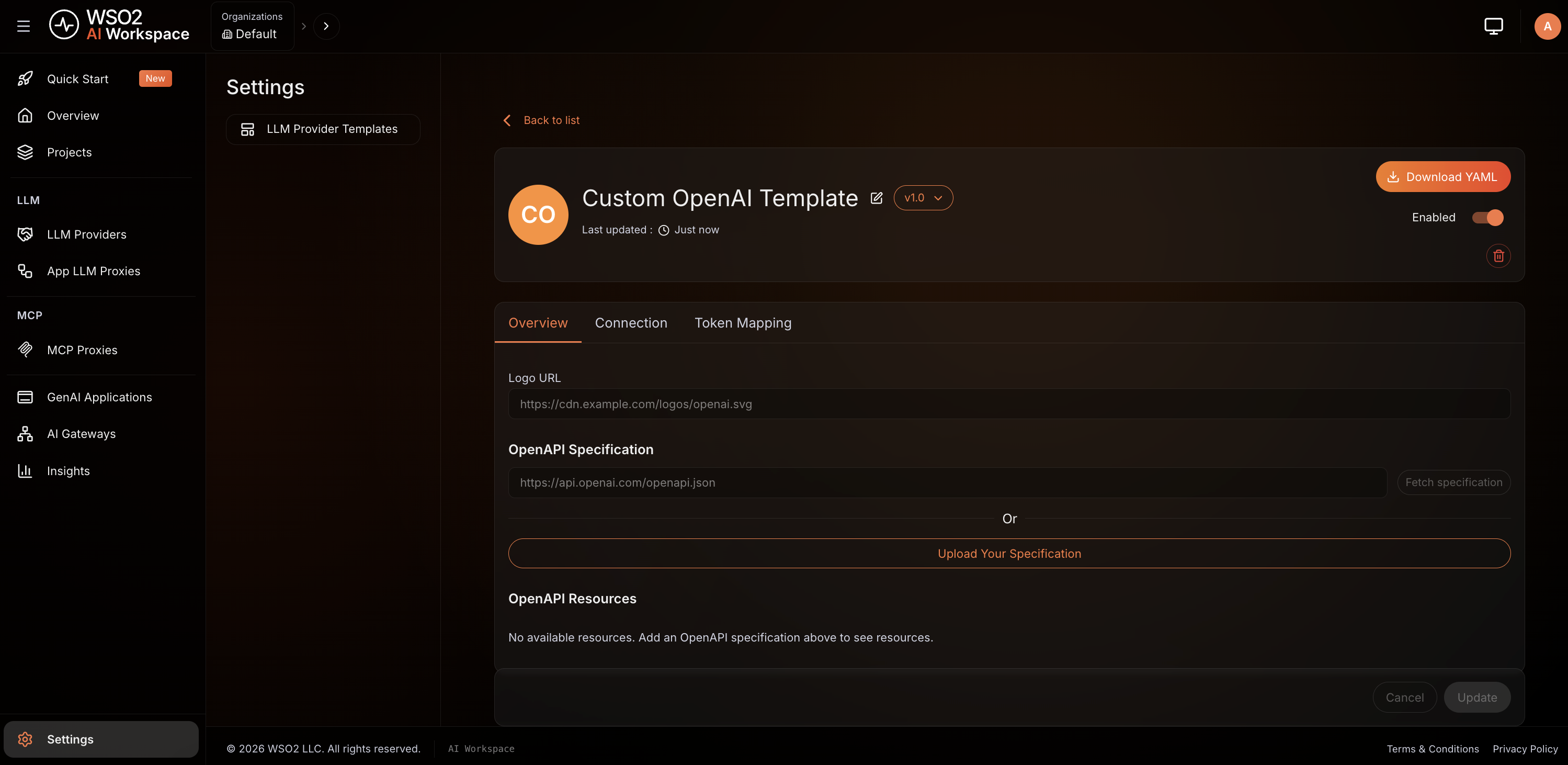The height and width of the screenshot is (765, 1568).
Task: Click the CO template avatar
Action: [x=538, y=215]
